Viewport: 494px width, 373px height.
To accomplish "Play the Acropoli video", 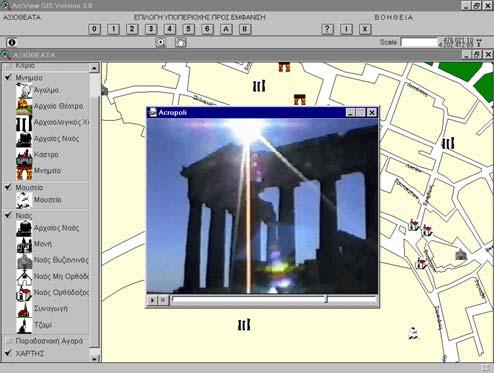I will [x=152, y=300].
